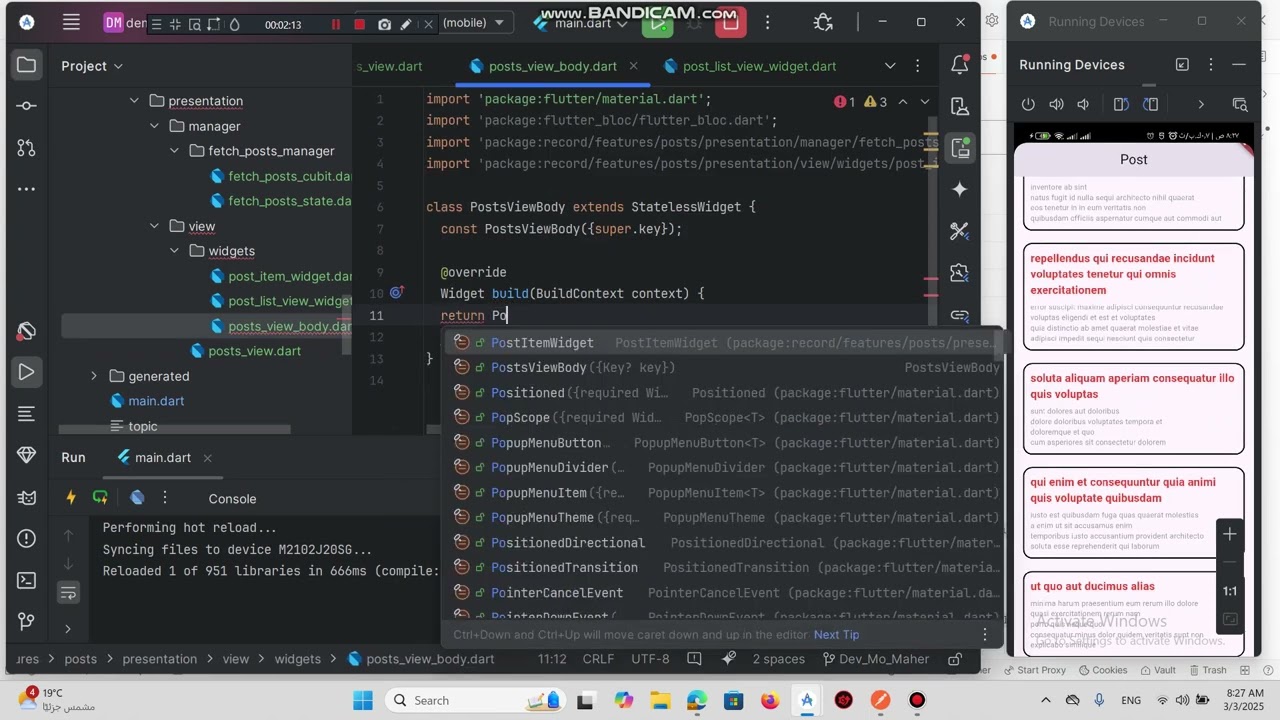Click the Flutter Hot Reload lightning bolt

(71, 498)
